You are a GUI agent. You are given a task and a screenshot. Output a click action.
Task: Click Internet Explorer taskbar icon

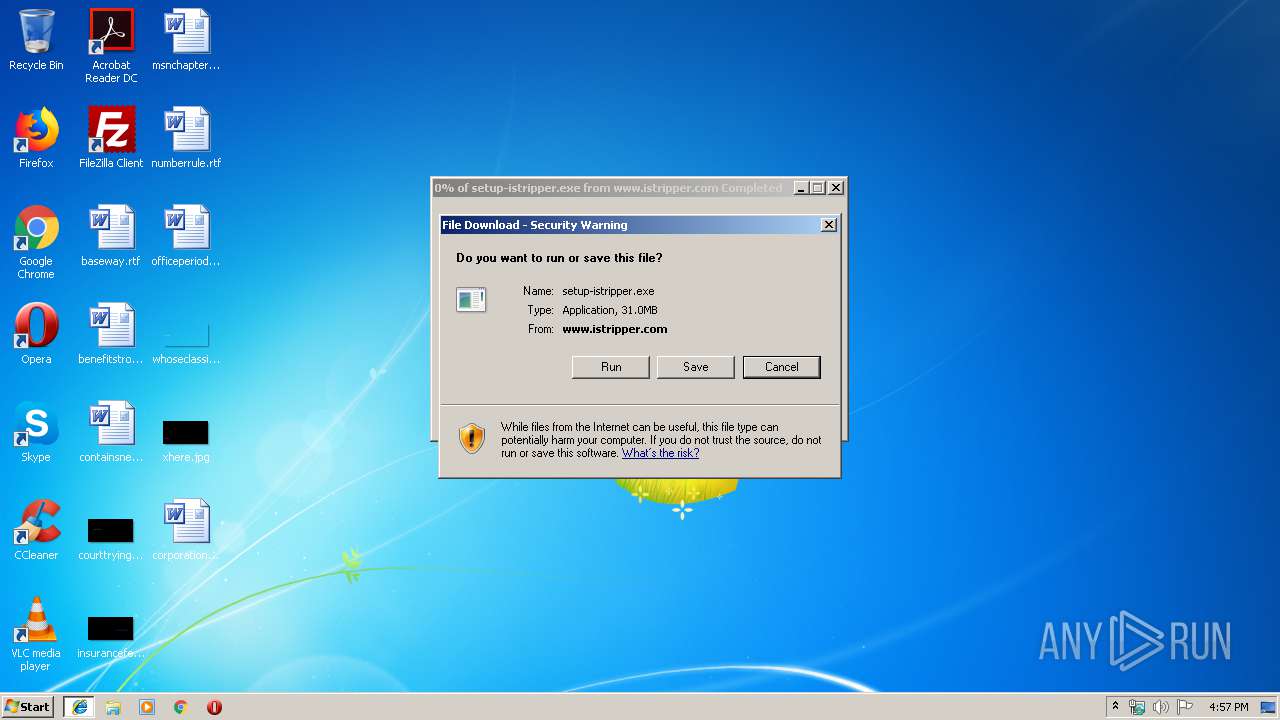(x=80, y=707)
